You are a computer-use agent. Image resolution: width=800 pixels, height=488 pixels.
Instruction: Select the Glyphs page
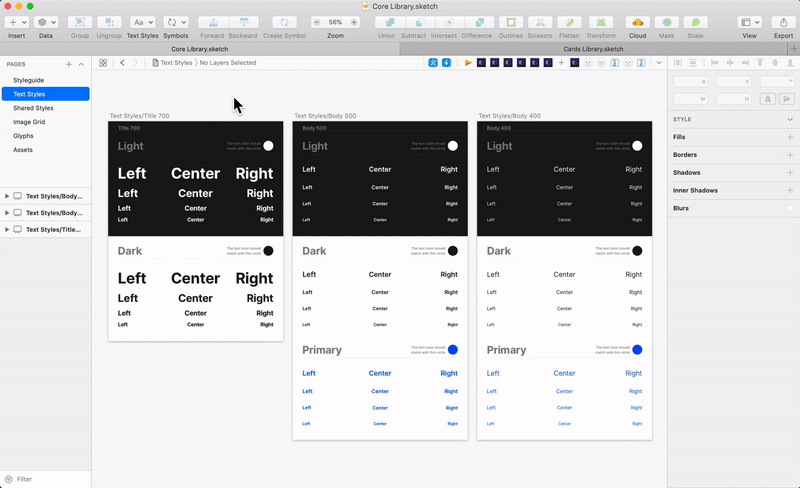[x=45, y=136]
